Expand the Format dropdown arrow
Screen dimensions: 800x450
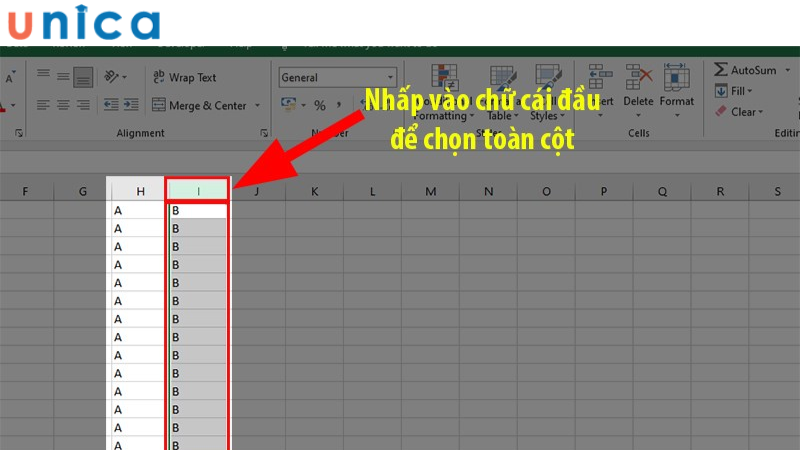click(x=677, y=115)
